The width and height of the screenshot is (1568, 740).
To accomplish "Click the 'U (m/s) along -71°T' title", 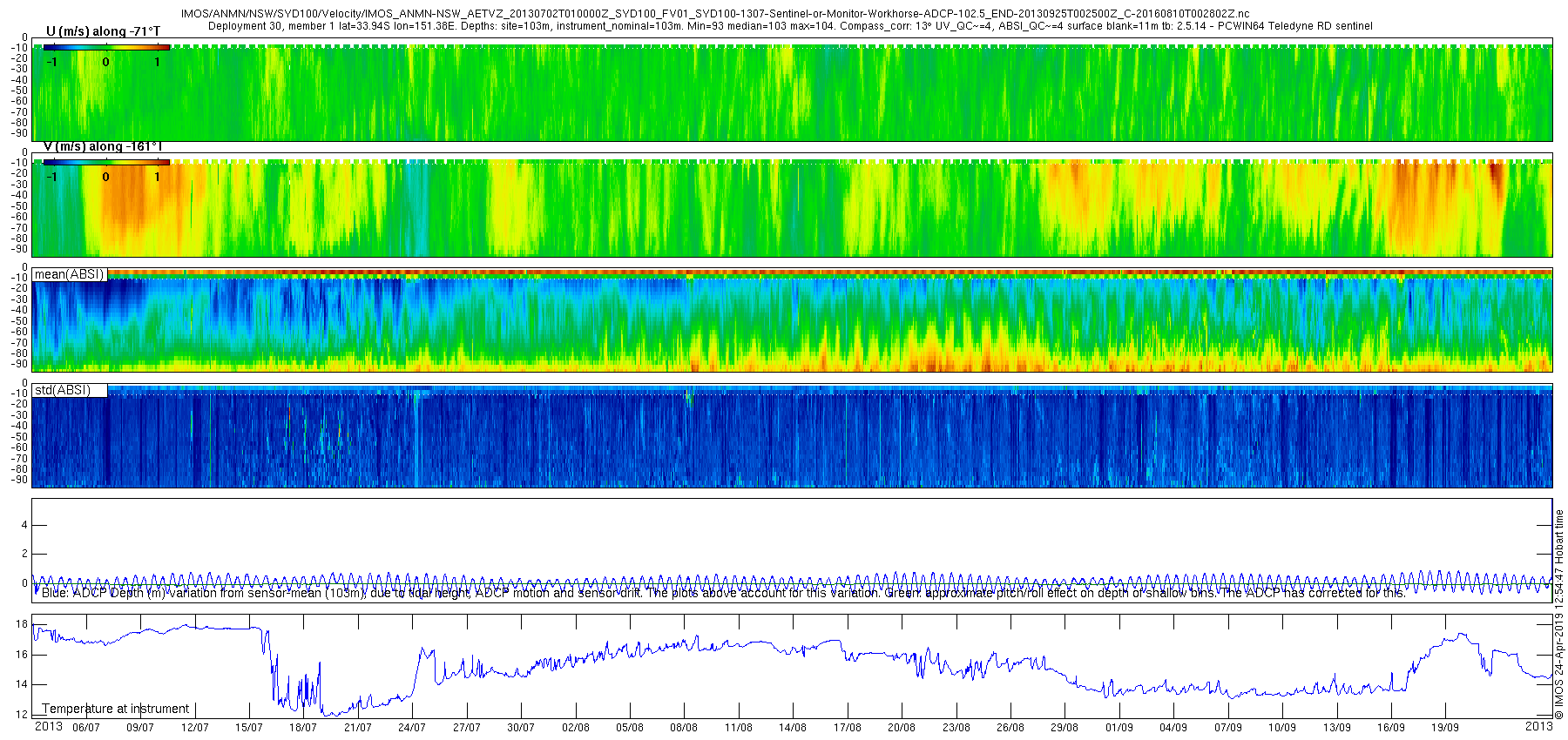I will [103, 31].
